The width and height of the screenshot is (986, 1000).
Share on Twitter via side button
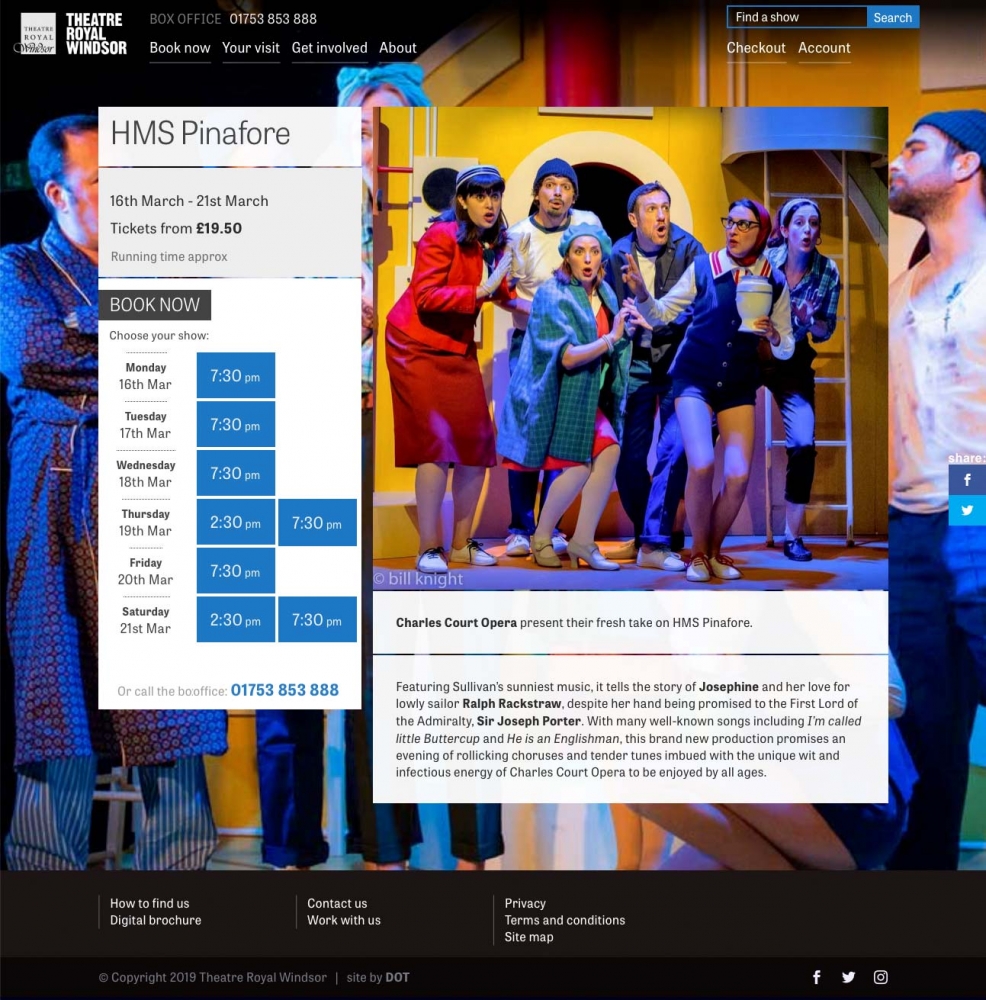[967, 510]
